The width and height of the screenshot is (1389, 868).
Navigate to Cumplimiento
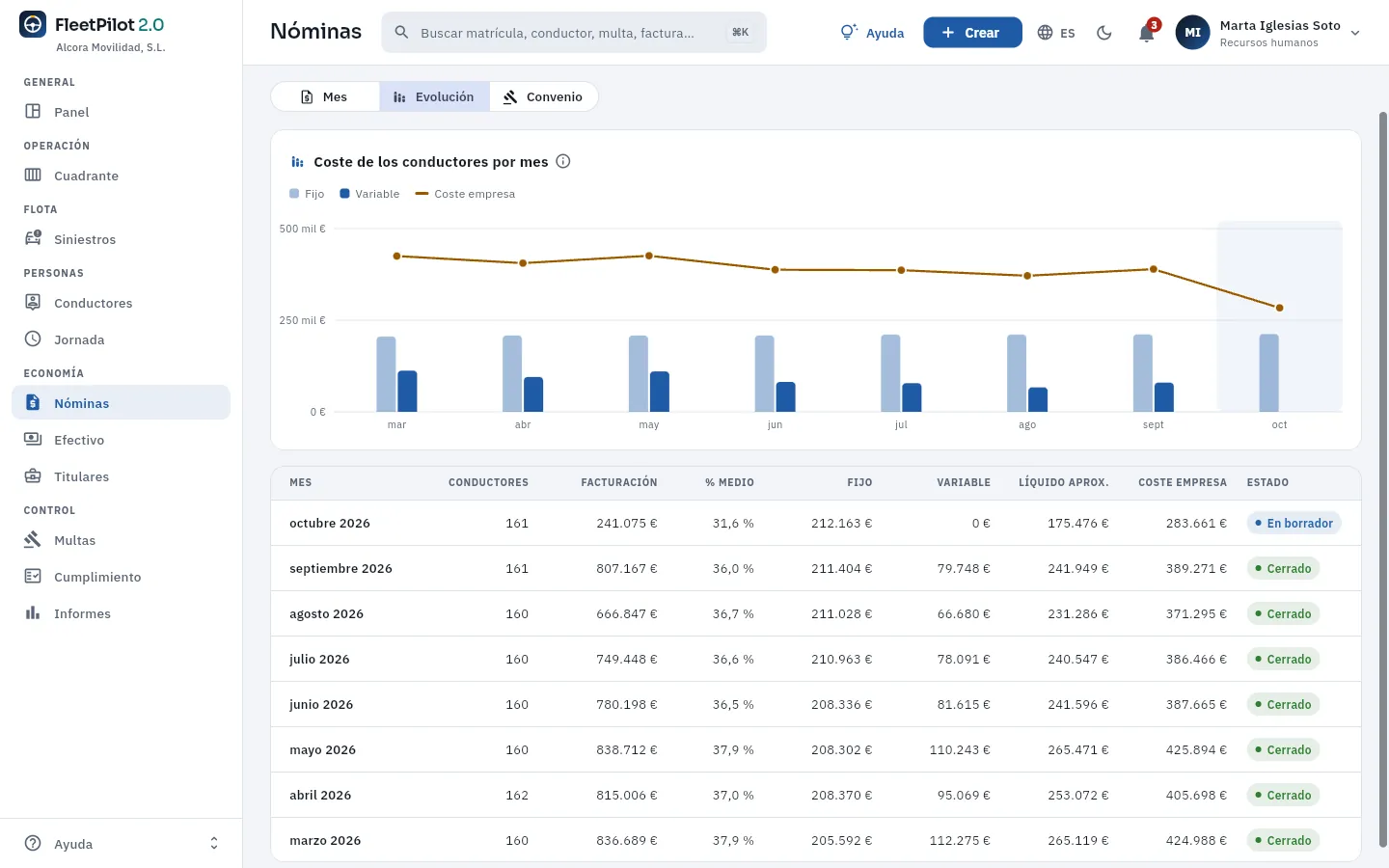[x=122, y=577]
